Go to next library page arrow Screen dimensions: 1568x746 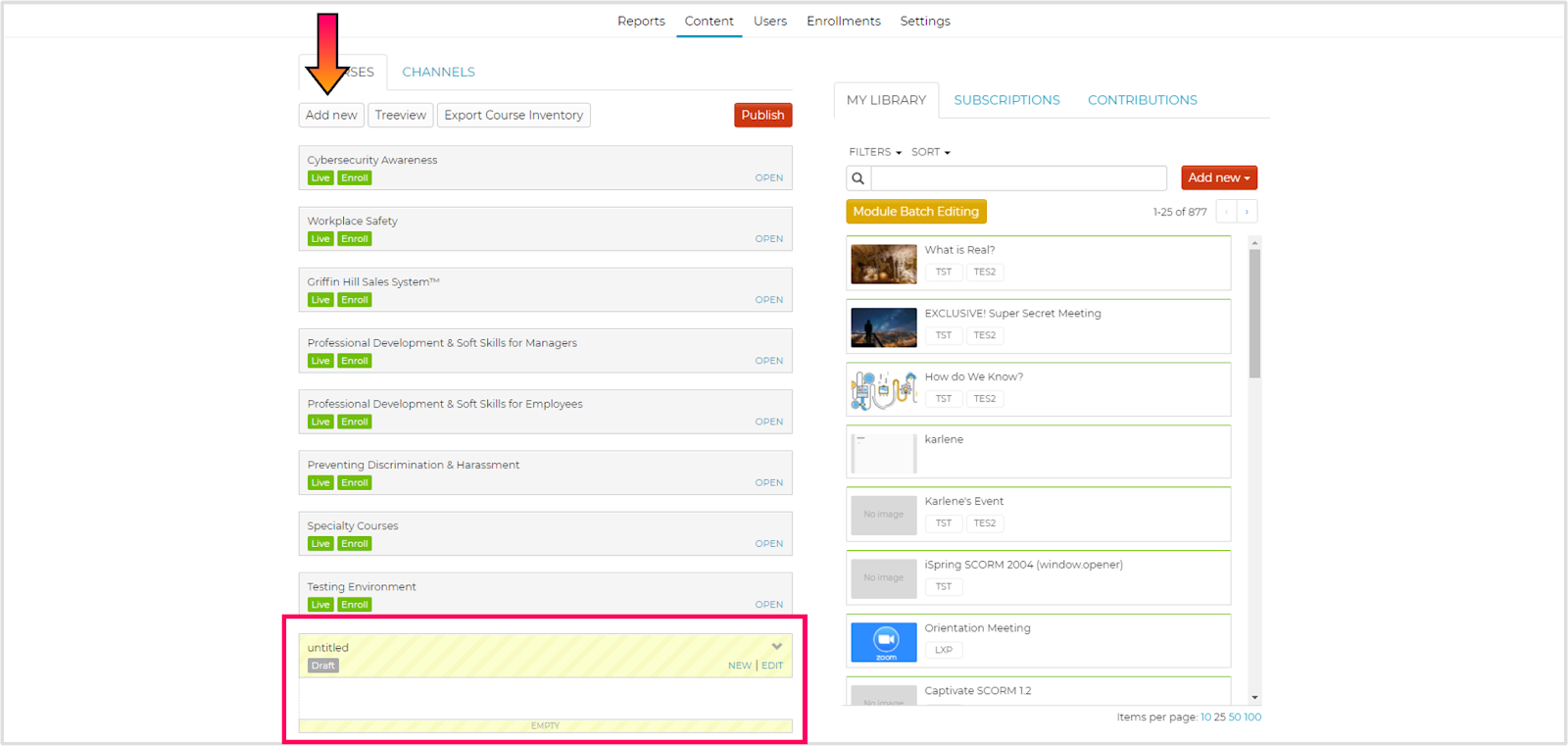(1247, 212)
